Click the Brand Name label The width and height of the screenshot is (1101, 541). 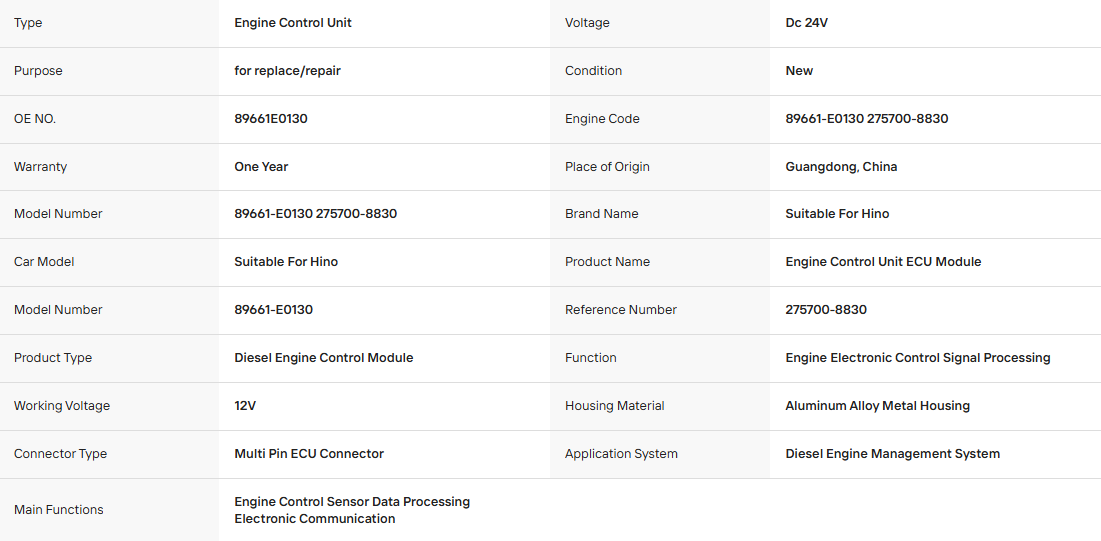click(602, 214)
